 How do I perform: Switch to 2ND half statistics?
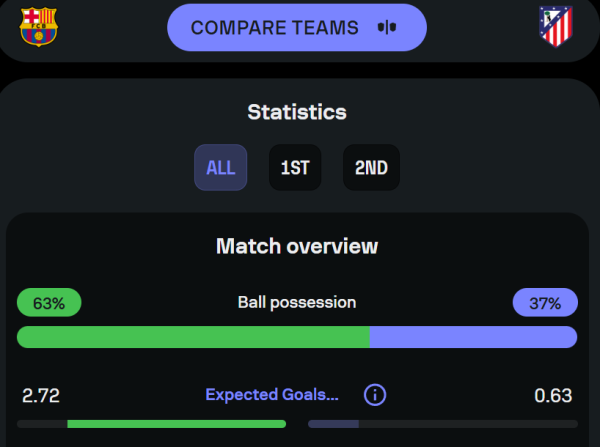click(x=371, y=167)
